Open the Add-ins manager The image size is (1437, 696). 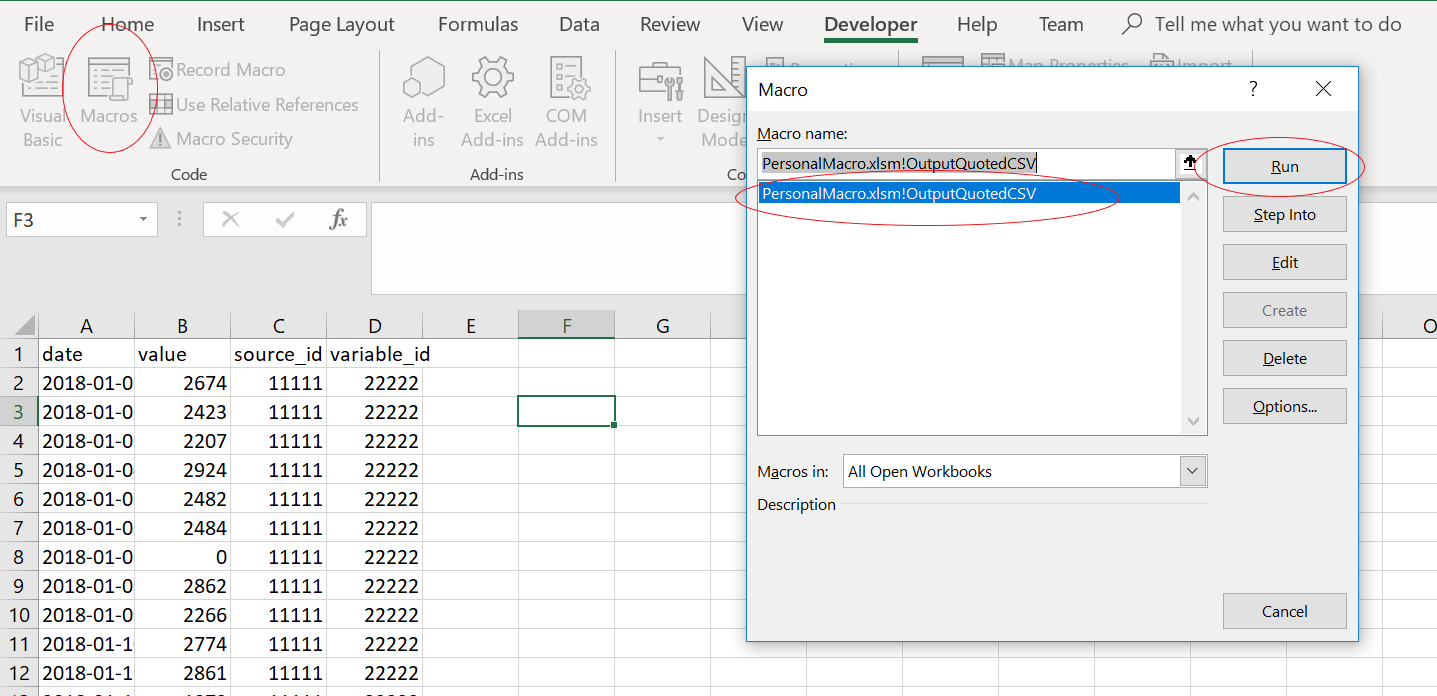(423, 101)
